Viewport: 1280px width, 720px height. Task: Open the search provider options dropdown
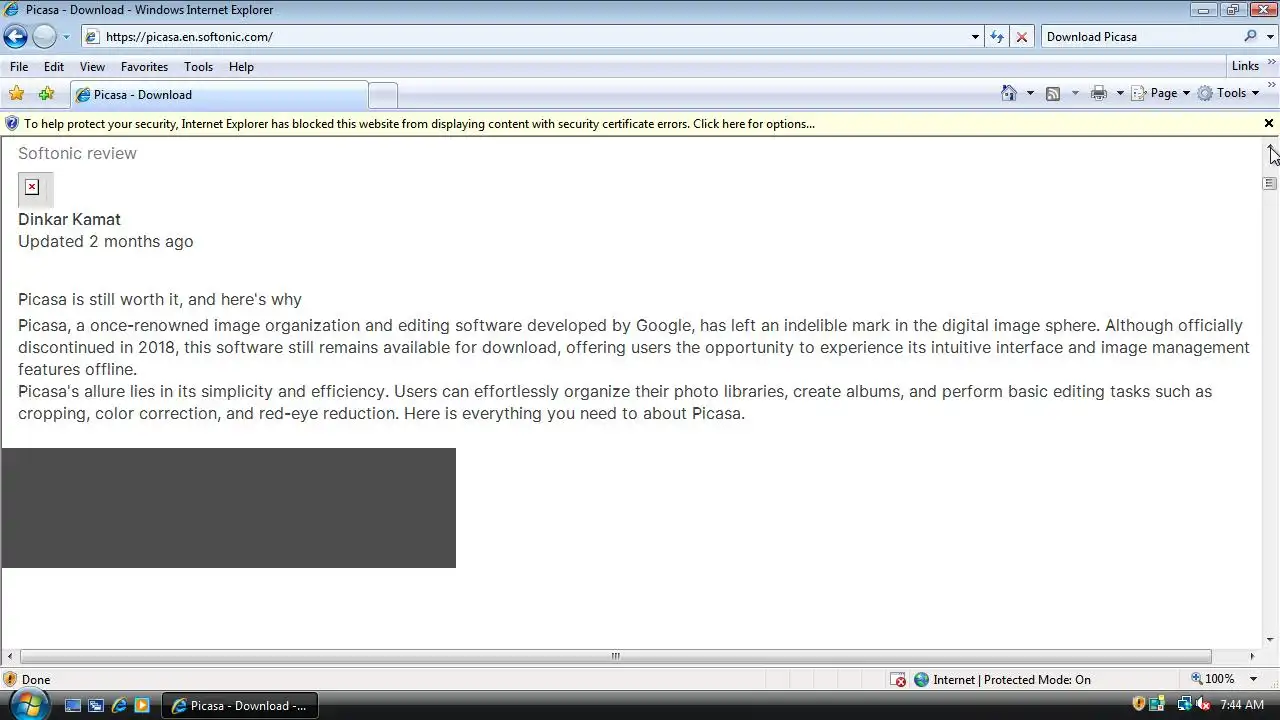[x=1269, y=37]
